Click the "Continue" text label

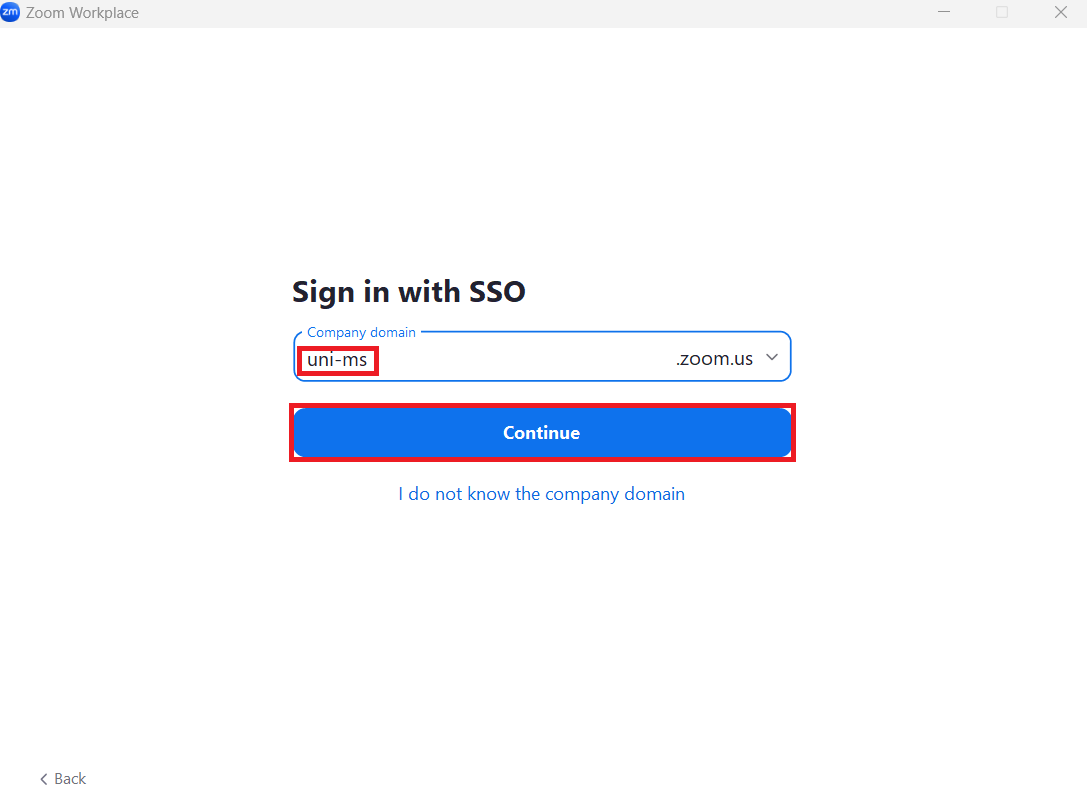(541, 433)
